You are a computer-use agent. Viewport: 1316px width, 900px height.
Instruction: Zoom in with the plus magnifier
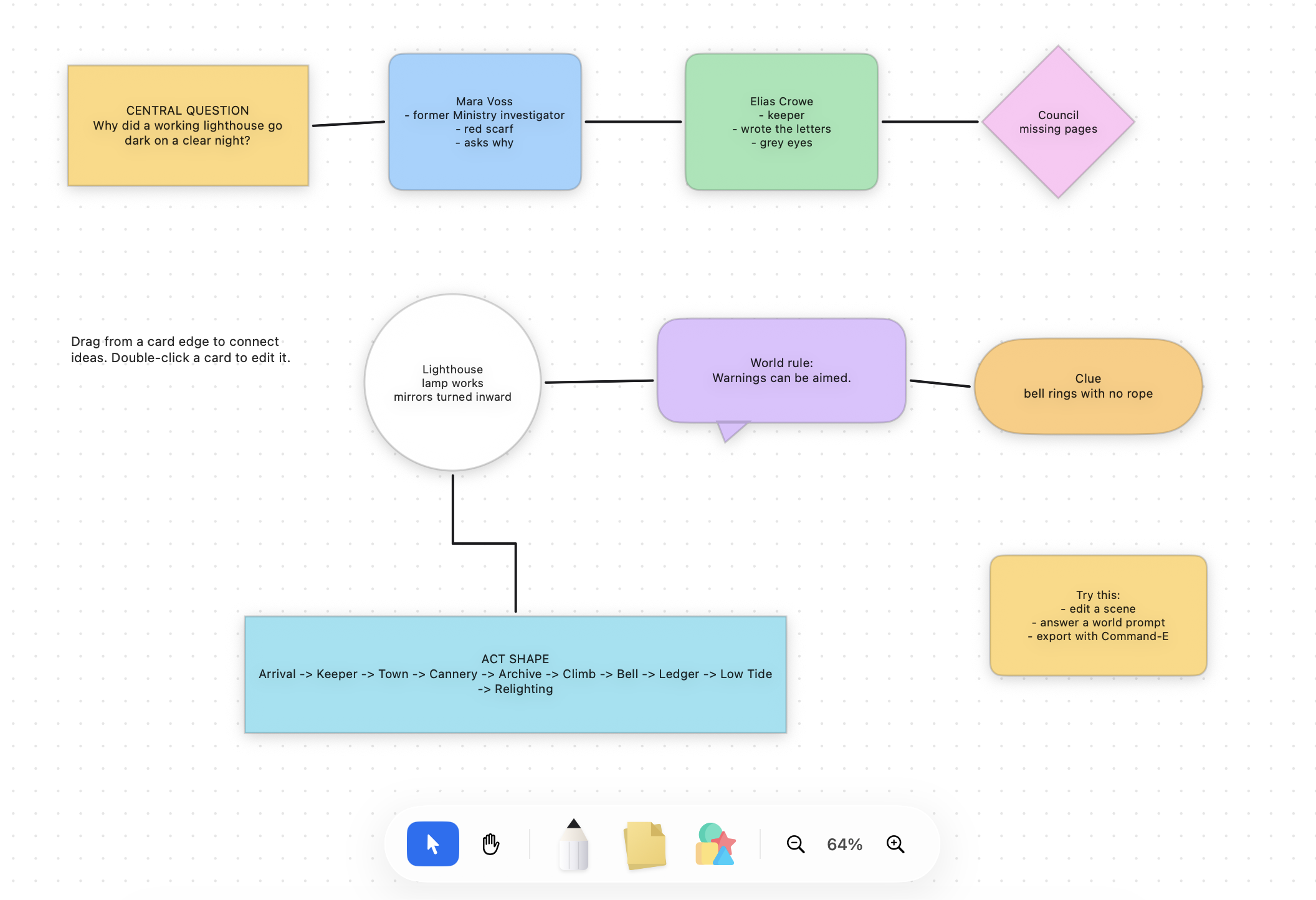point(895,844)
